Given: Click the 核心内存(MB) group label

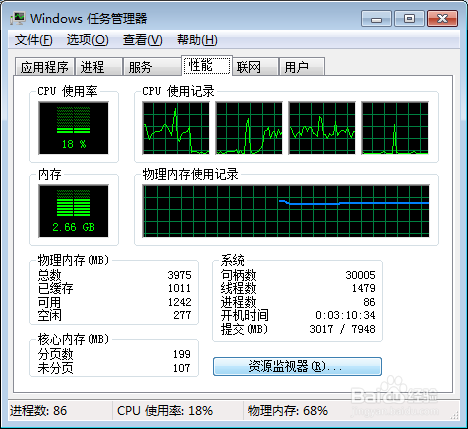Looking at the screenshot, I should 73,340.
